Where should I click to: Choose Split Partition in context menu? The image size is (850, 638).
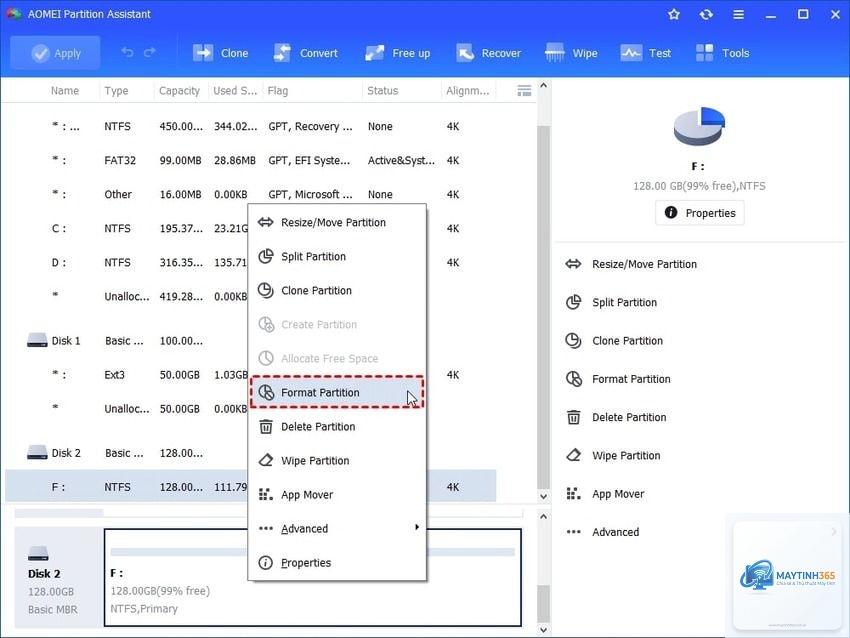coord(337,256)
